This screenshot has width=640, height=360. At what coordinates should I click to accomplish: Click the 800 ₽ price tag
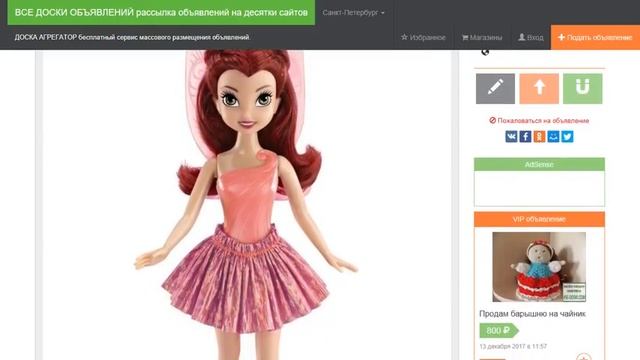click(498, 331)
